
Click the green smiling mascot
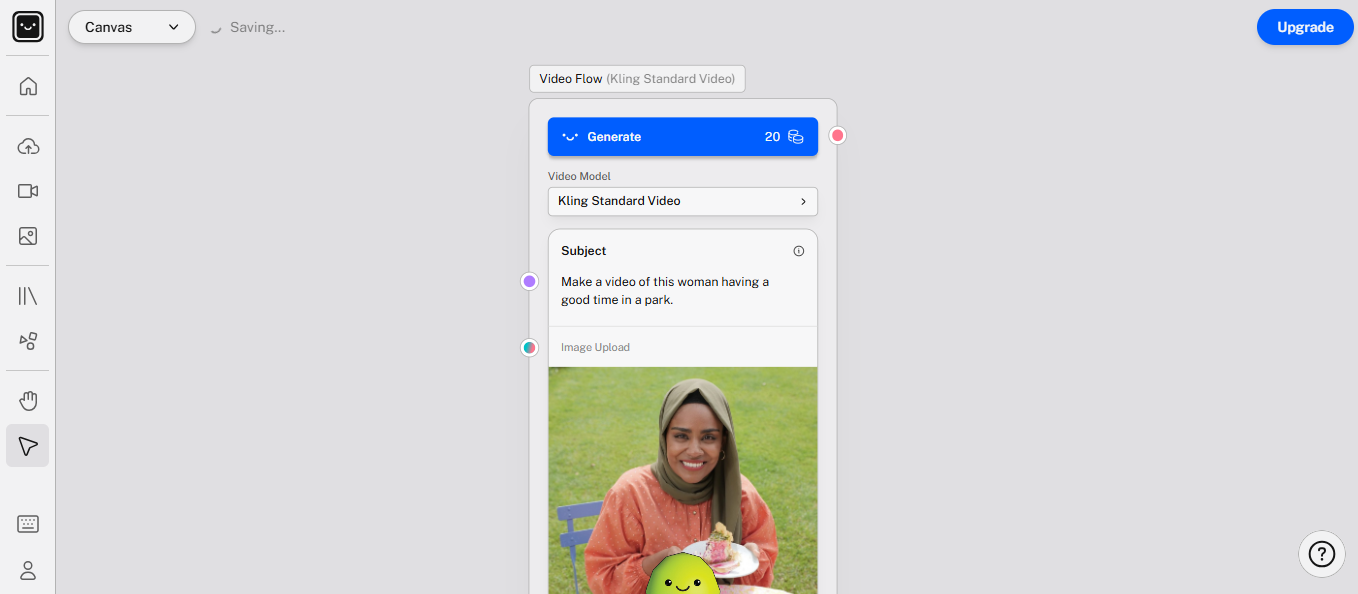point(683,576)
